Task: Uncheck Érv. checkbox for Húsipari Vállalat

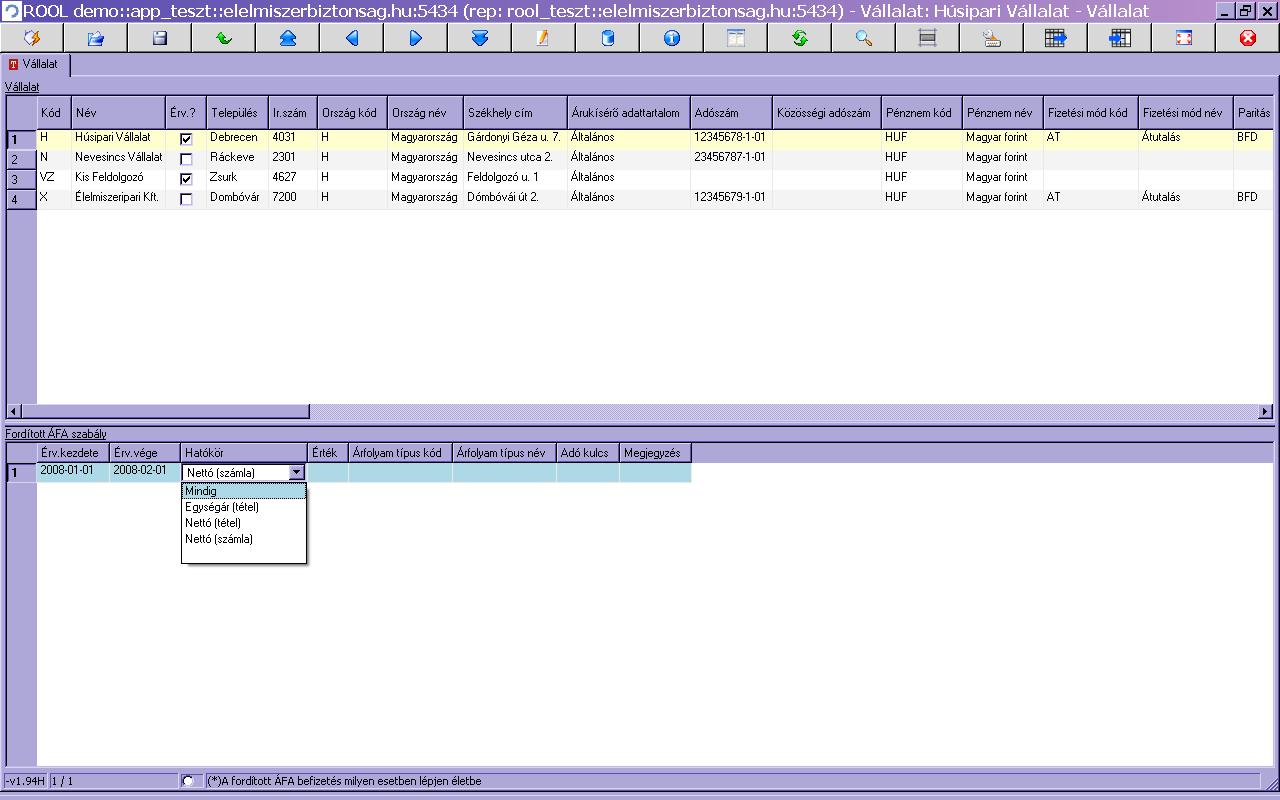Action: click(x=186, y=139)
